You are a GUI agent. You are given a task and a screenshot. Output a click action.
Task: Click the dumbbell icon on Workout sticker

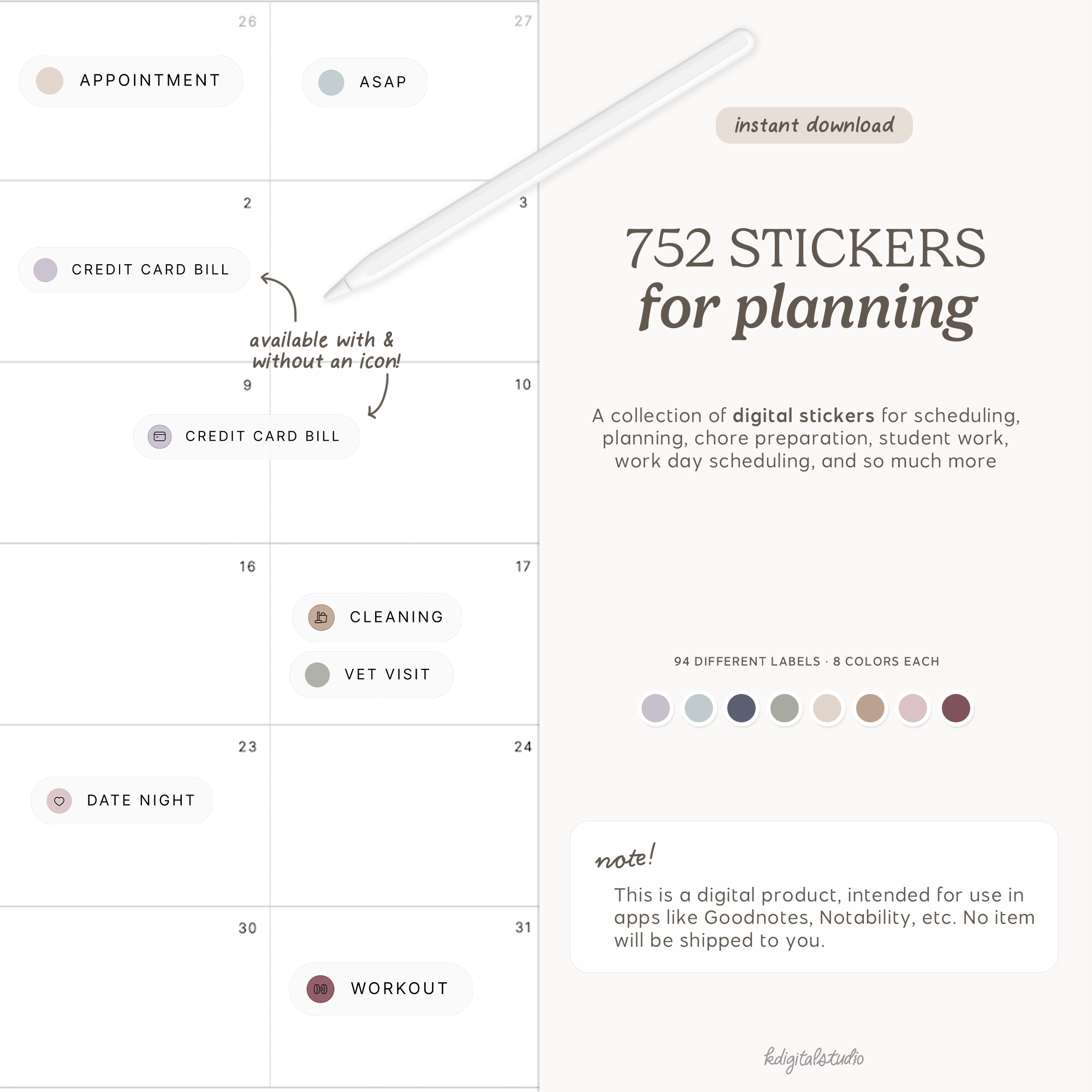tap(321, 989)
